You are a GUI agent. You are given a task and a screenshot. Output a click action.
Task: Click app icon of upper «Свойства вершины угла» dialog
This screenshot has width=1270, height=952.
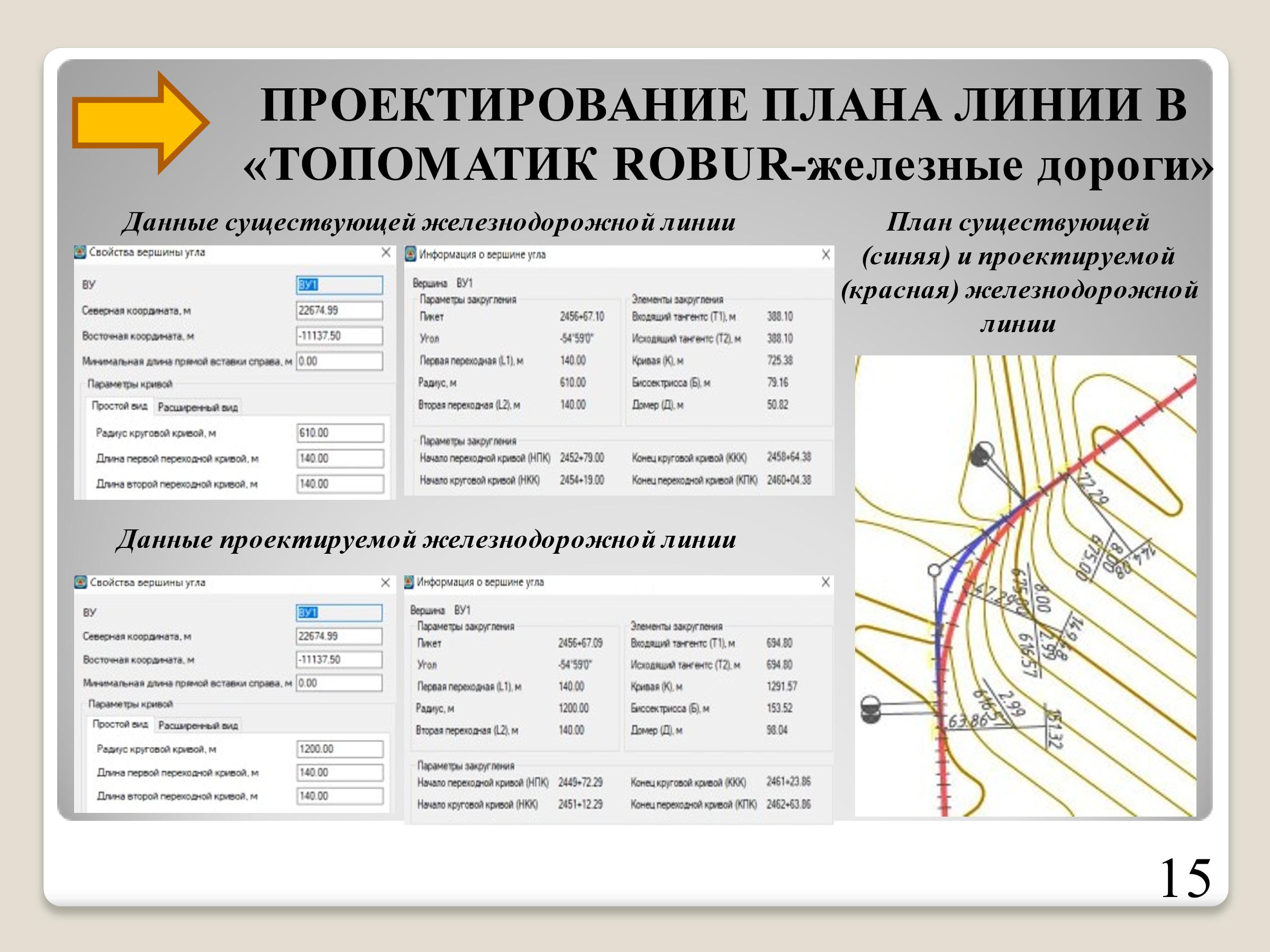[80, 252]
